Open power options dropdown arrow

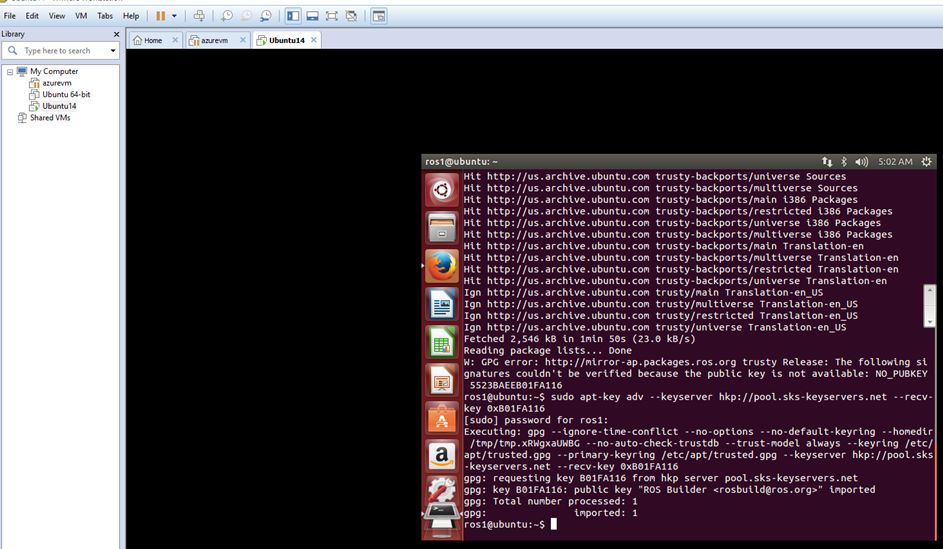(174, 16)
